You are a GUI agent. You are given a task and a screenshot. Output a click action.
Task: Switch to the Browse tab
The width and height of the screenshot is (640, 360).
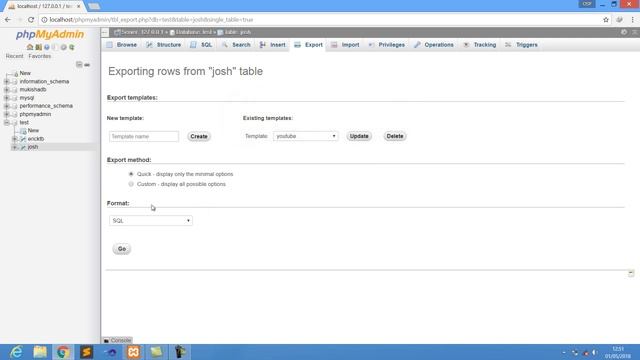(x=122, y=45)
